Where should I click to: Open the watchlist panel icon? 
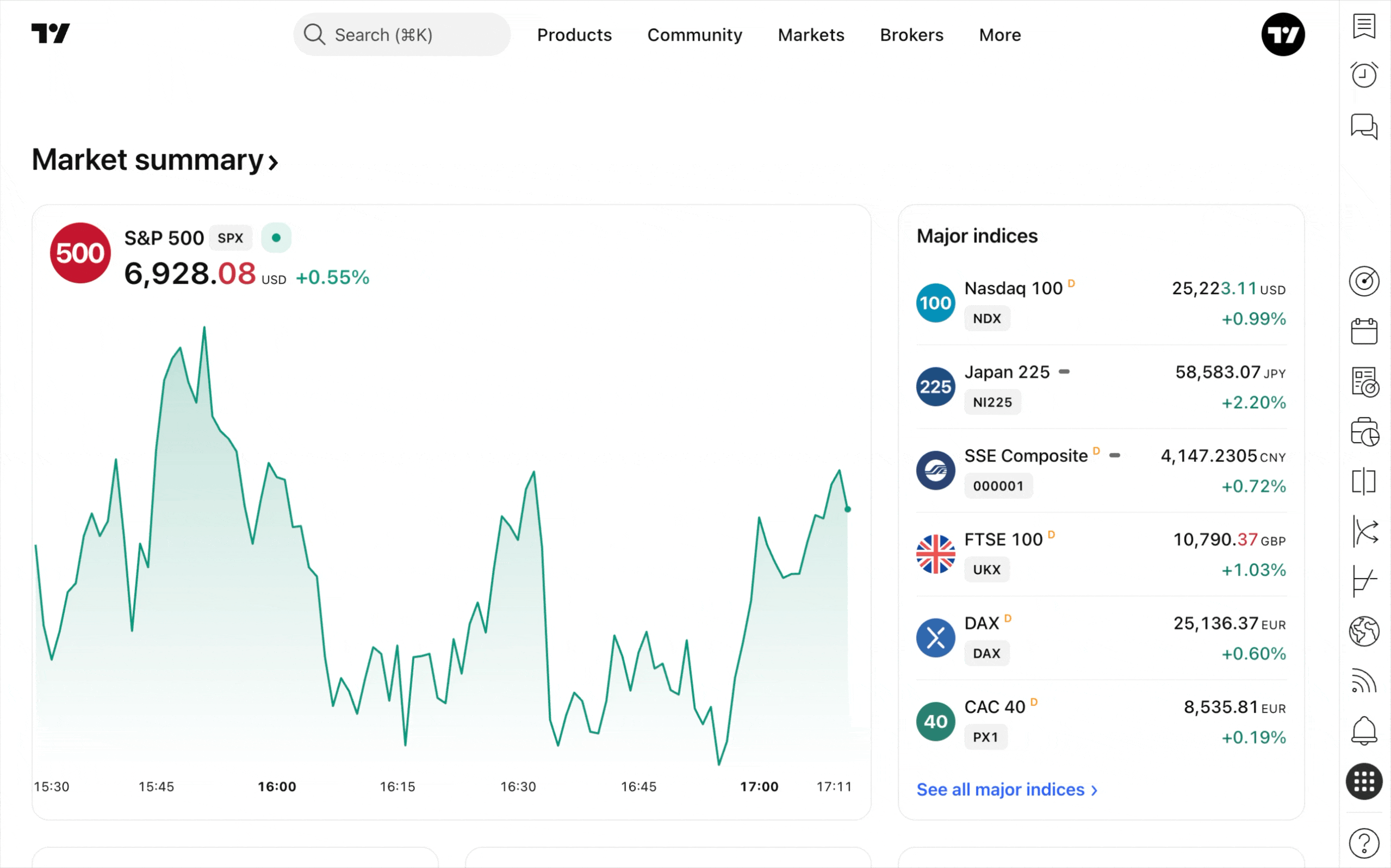coord(1363,26)
